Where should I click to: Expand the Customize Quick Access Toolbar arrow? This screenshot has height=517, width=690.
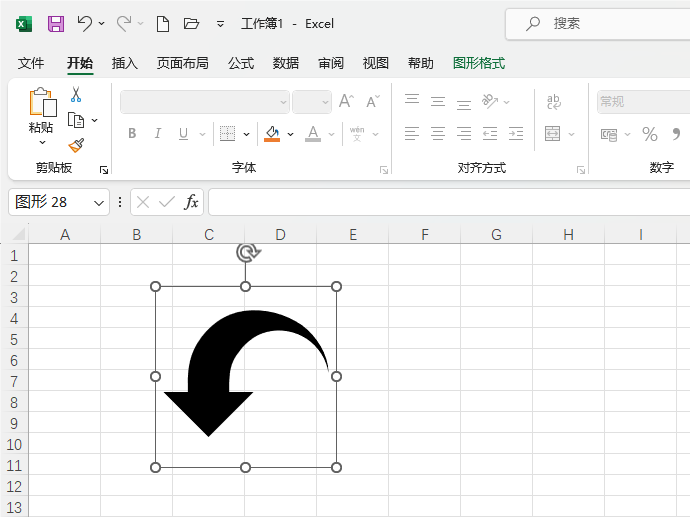220,24
